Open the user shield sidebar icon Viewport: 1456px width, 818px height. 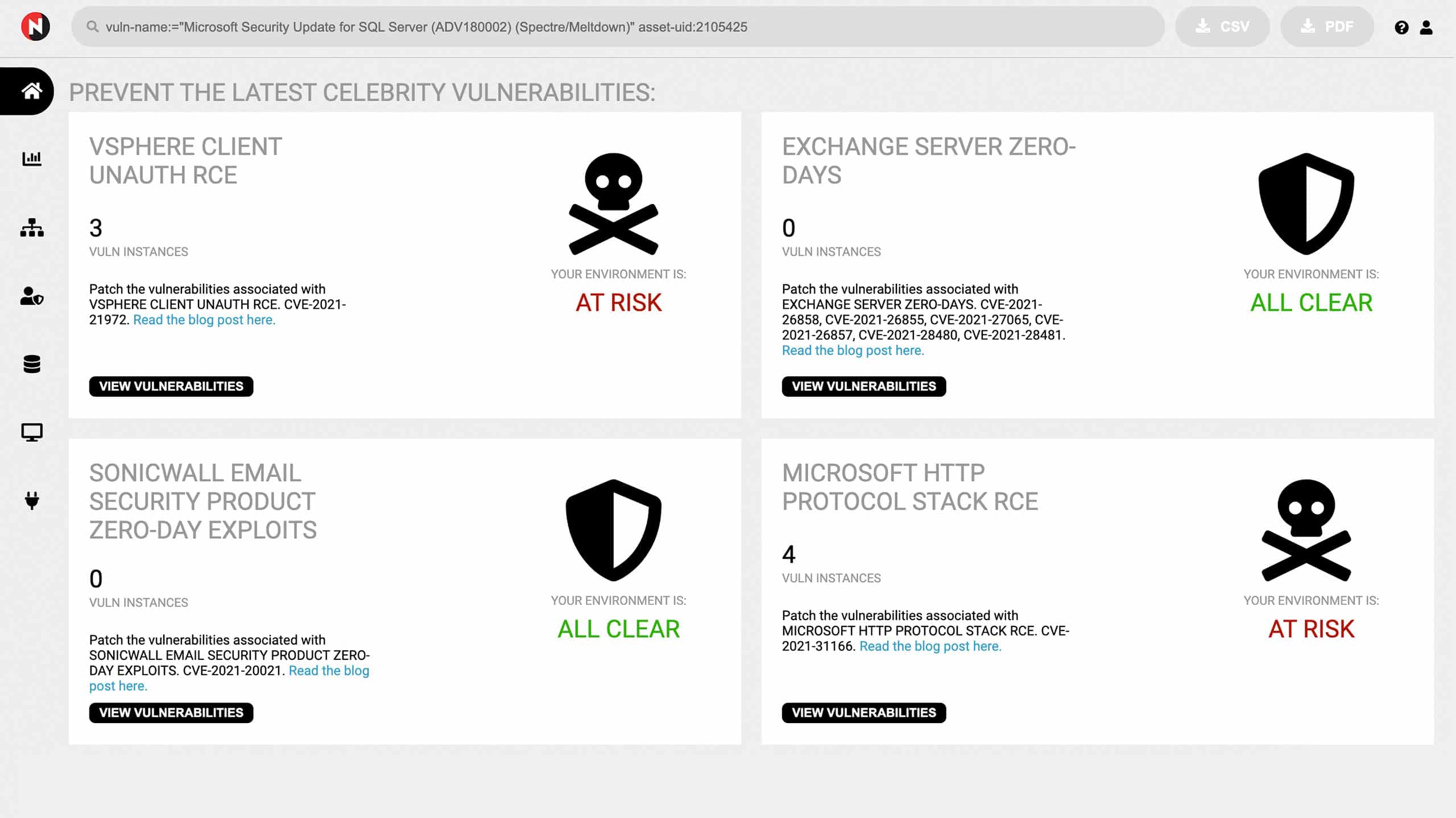point(32,296)
